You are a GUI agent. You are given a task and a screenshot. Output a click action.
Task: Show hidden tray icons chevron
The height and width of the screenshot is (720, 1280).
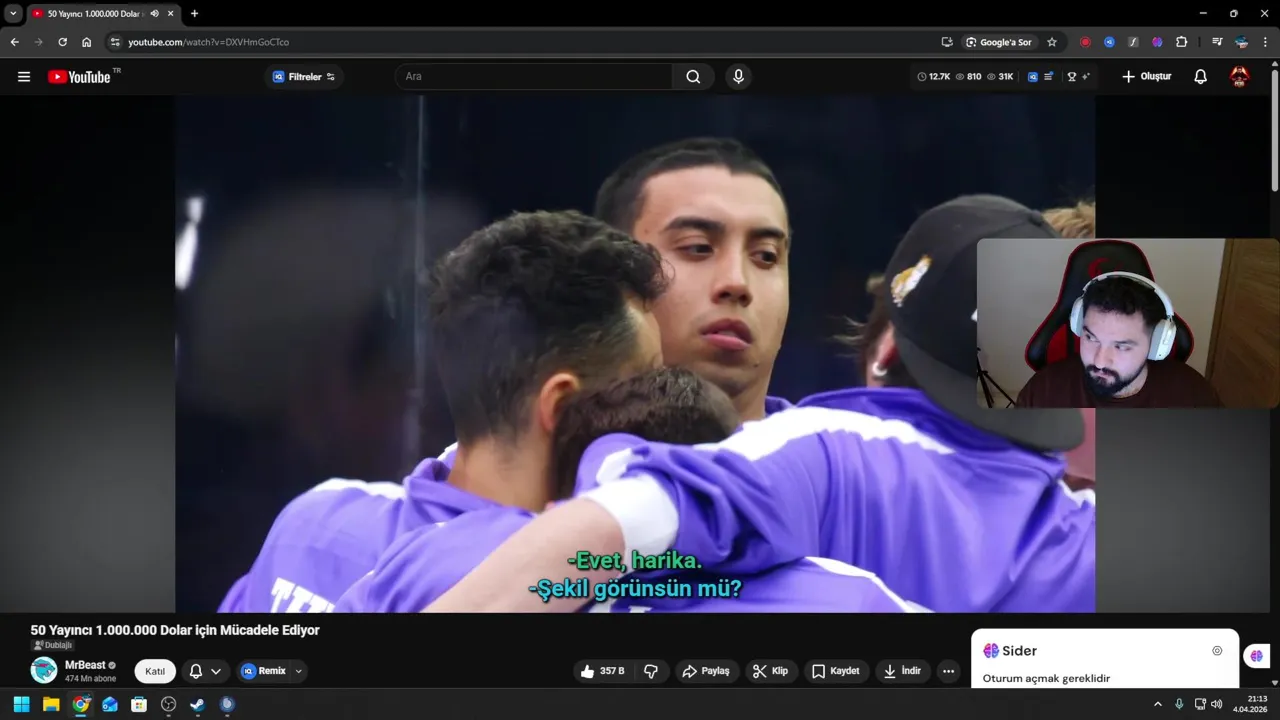point(1158,704)
